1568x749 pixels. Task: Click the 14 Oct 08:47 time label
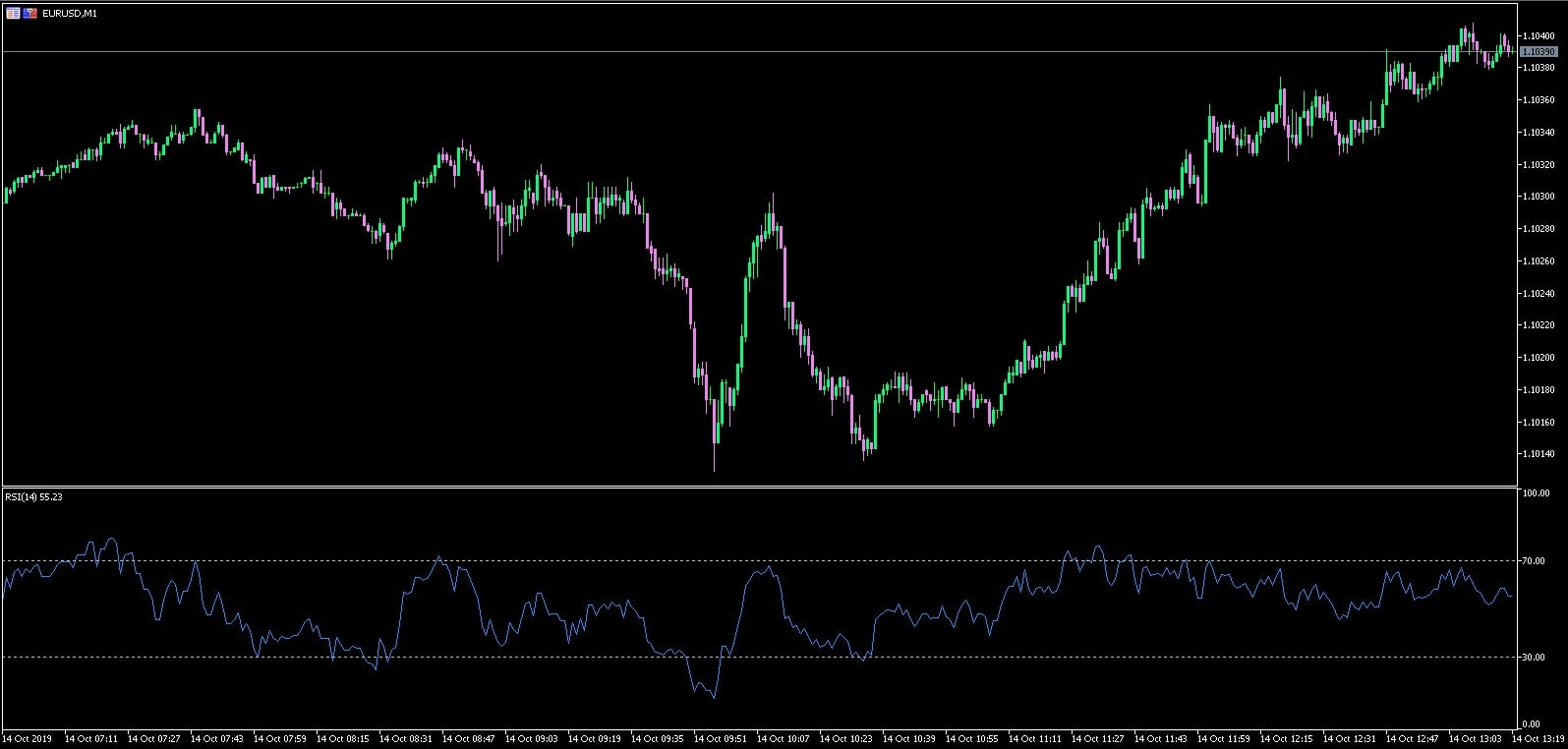click(469, 738)
